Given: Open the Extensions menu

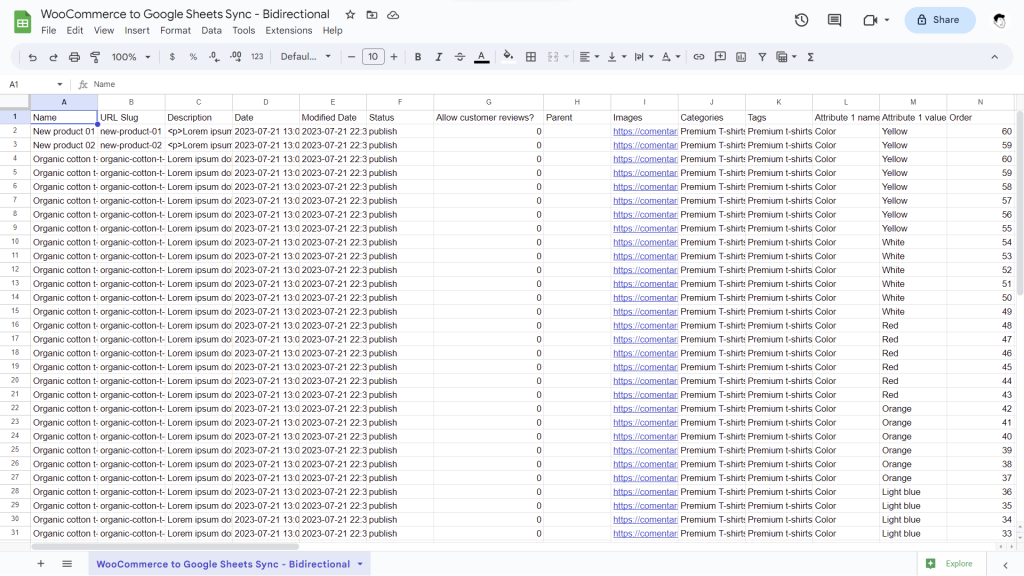Looking at the screenshot, I should point(288,30).
